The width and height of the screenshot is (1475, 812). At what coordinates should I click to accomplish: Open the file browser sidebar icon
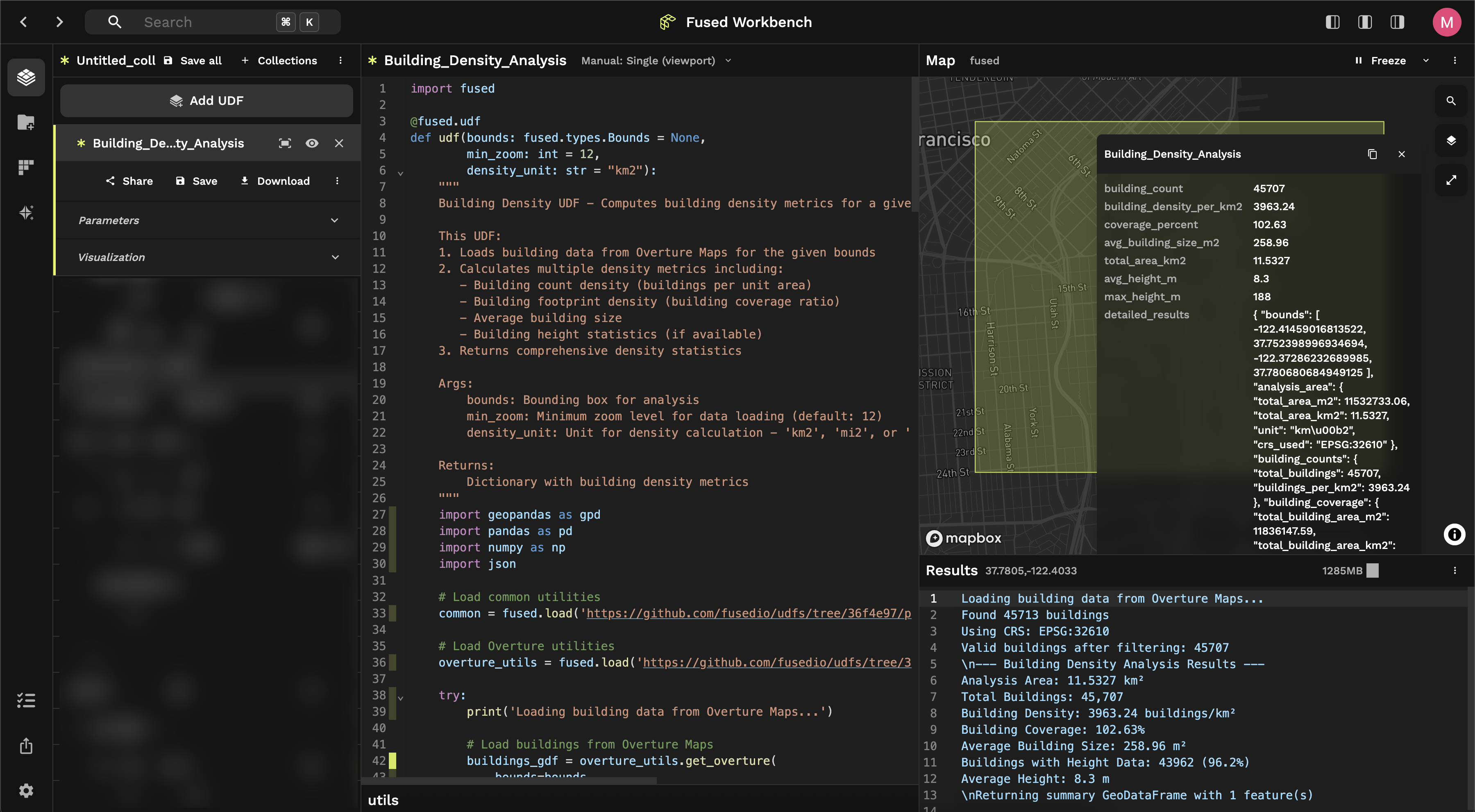26,122
